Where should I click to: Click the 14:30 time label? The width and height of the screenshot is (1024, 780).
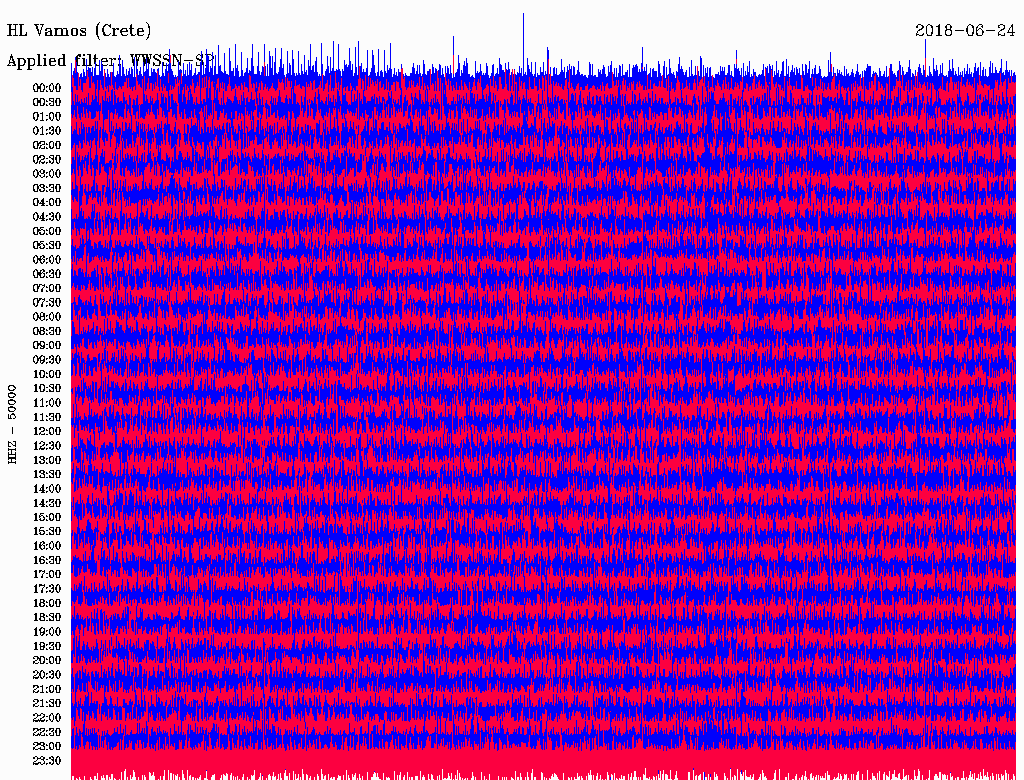click(47, 504)
